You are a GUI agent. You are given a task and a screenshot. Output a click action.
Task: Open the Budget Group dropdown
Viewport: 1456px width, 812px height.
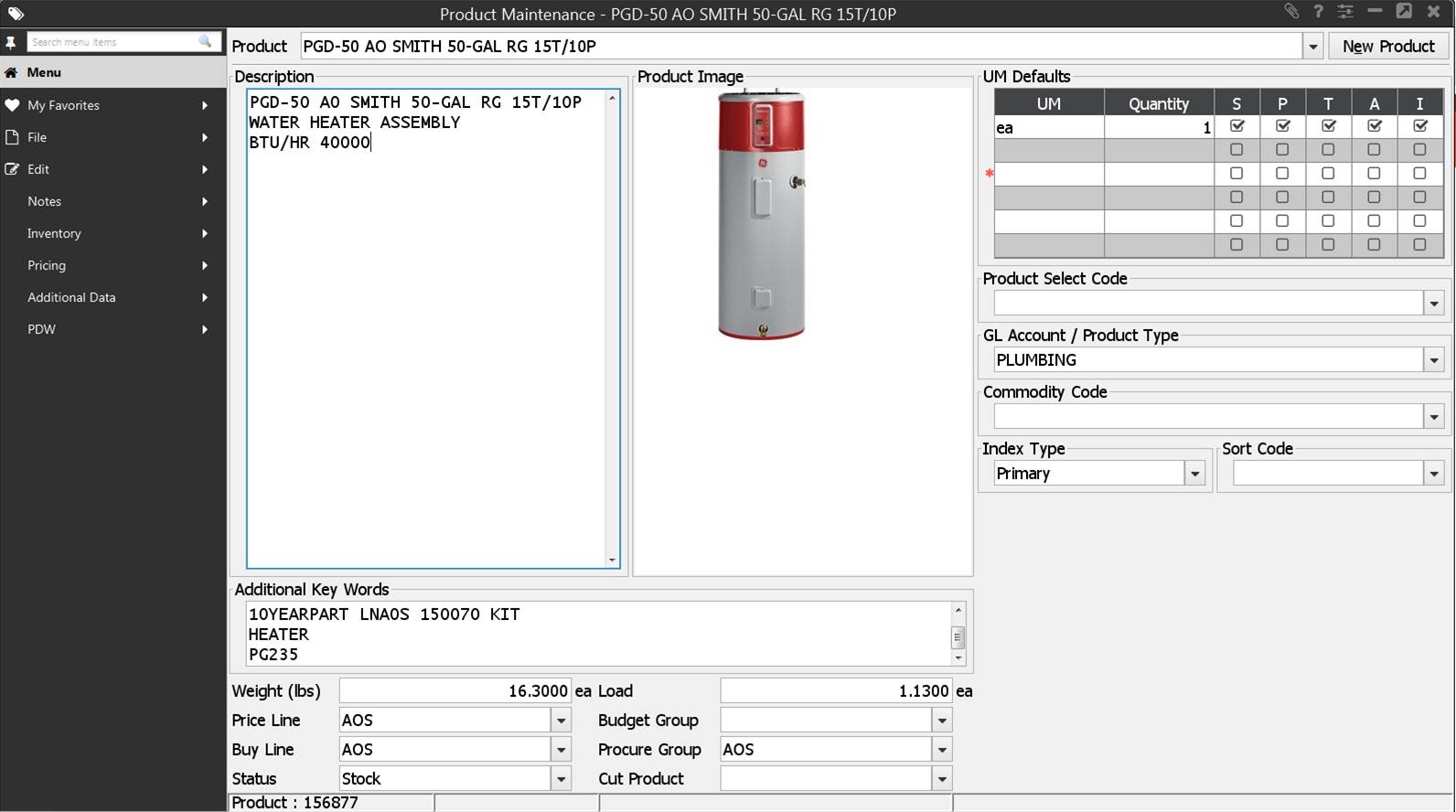942,721
